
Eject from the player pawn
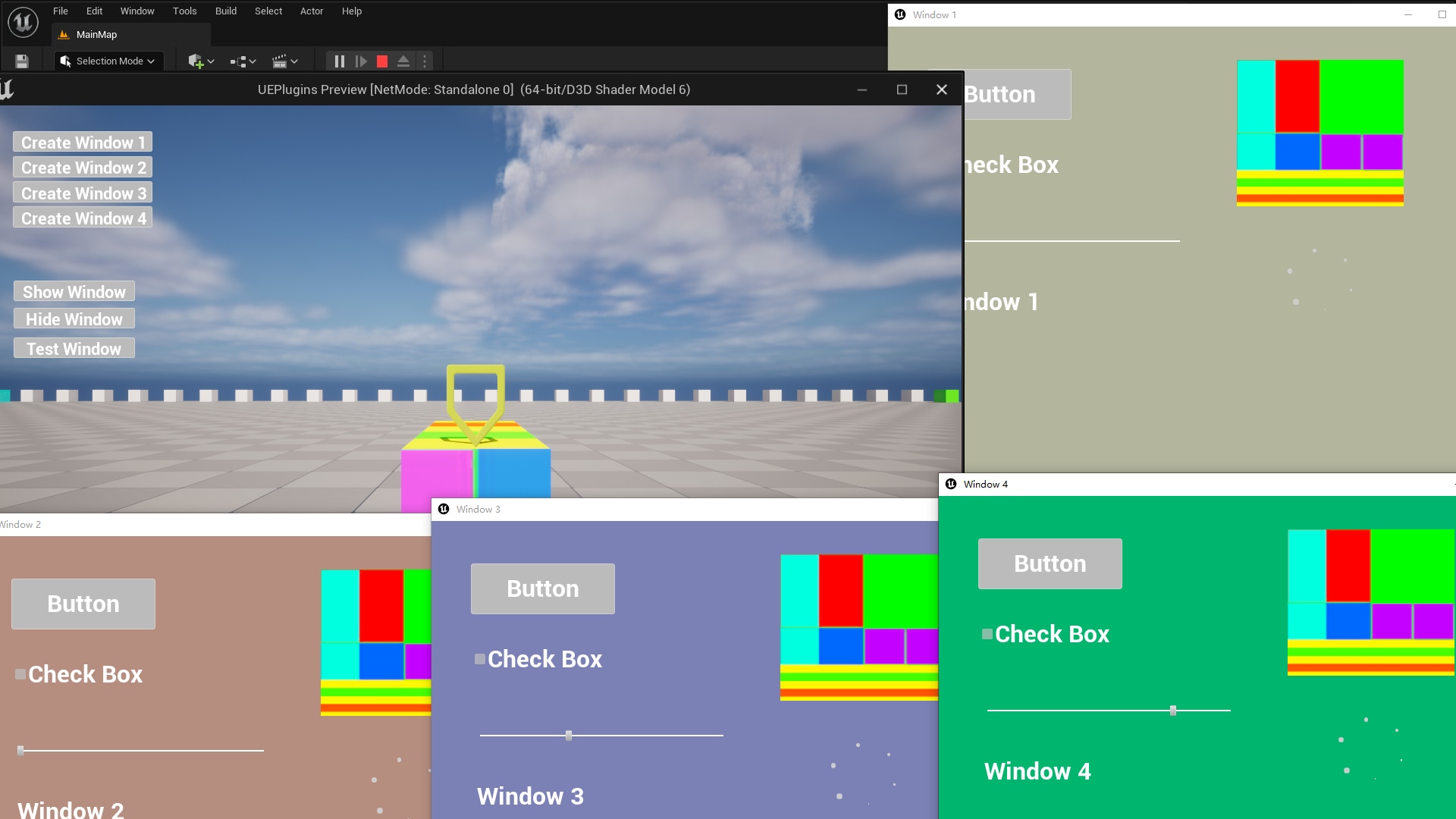click(403, 61)
